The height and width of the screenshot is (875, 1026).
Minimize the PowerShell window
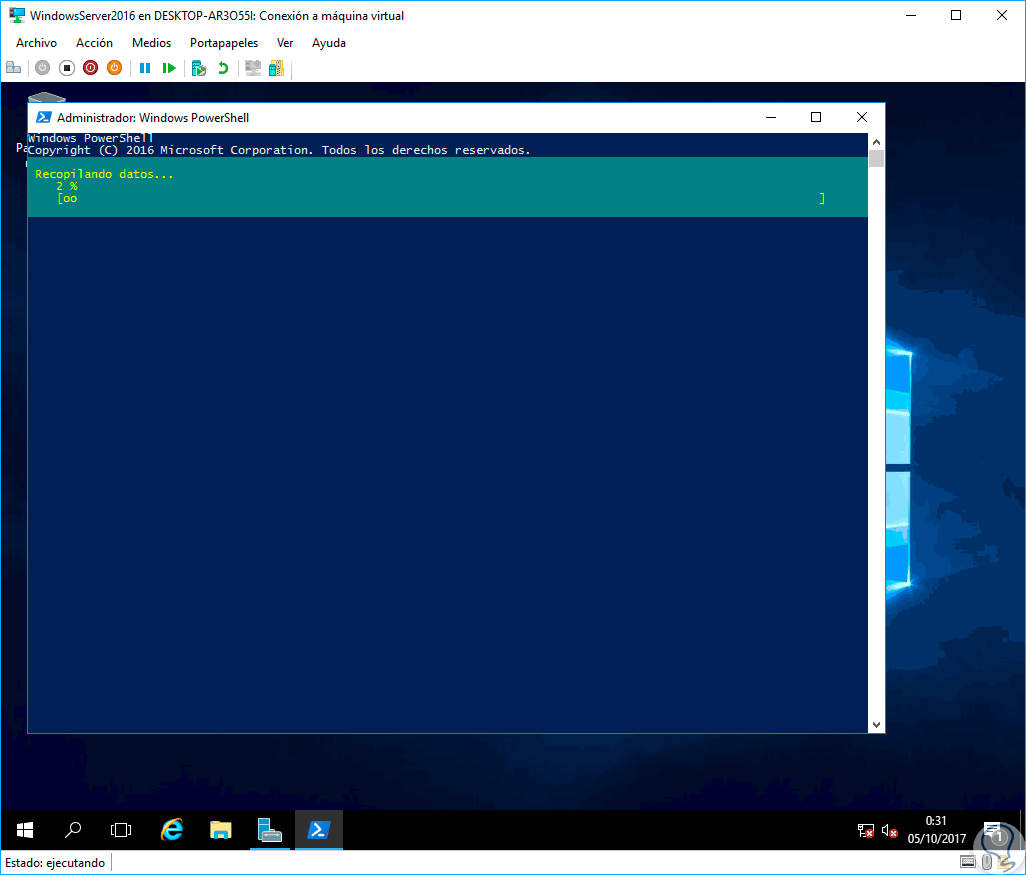(x=771, y=117)
